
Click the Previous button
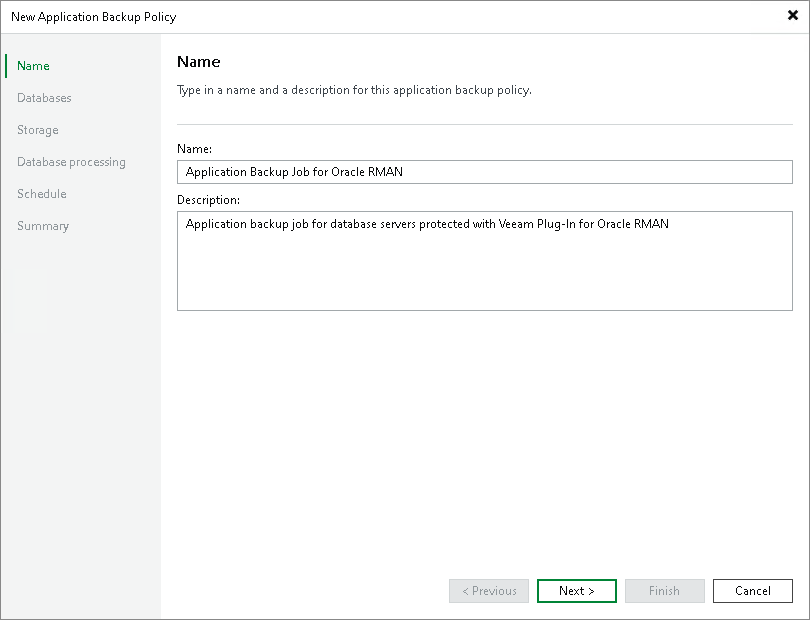488,590
